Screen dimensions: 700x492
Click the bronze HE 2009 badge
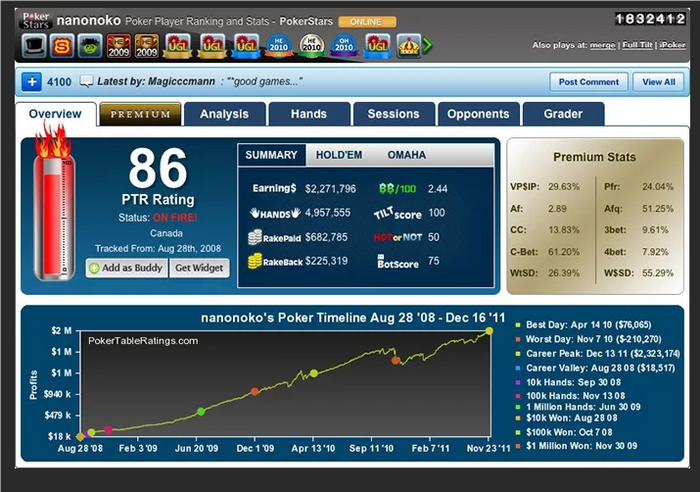pyautogui.click(x=146, y=46)
